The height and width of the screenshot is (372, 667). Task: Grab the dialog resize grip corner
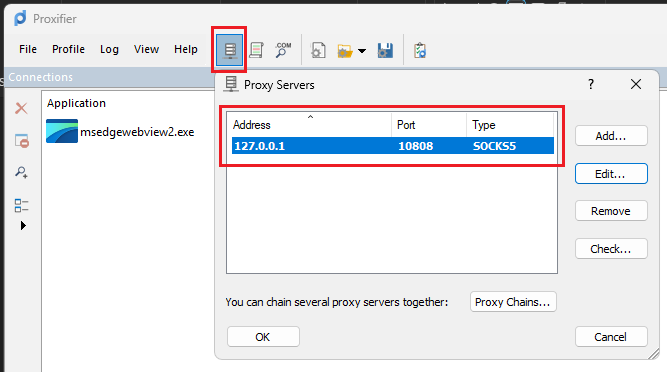pyautogui.click(x=653, y=353)
